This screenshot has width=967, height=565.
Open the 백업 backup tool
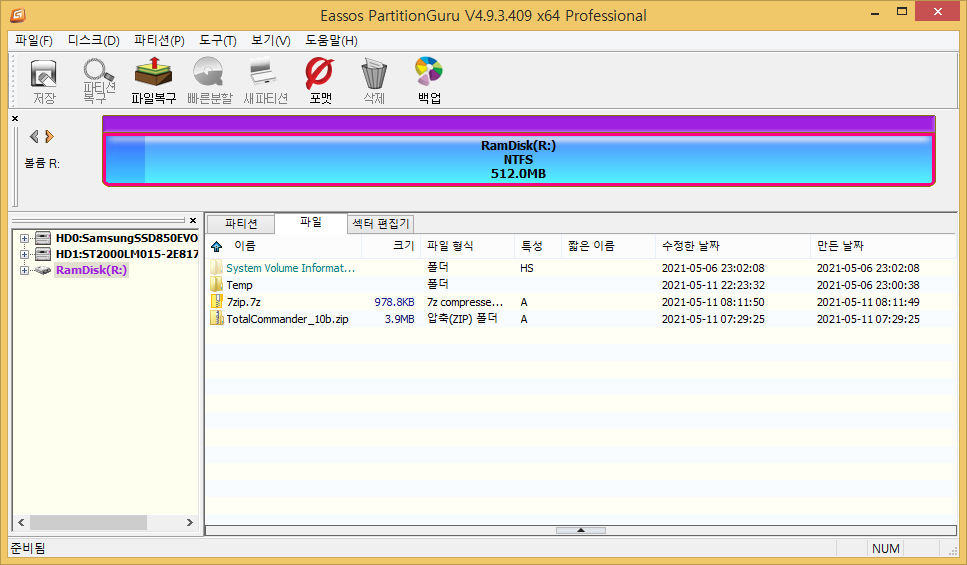(429, 80)
